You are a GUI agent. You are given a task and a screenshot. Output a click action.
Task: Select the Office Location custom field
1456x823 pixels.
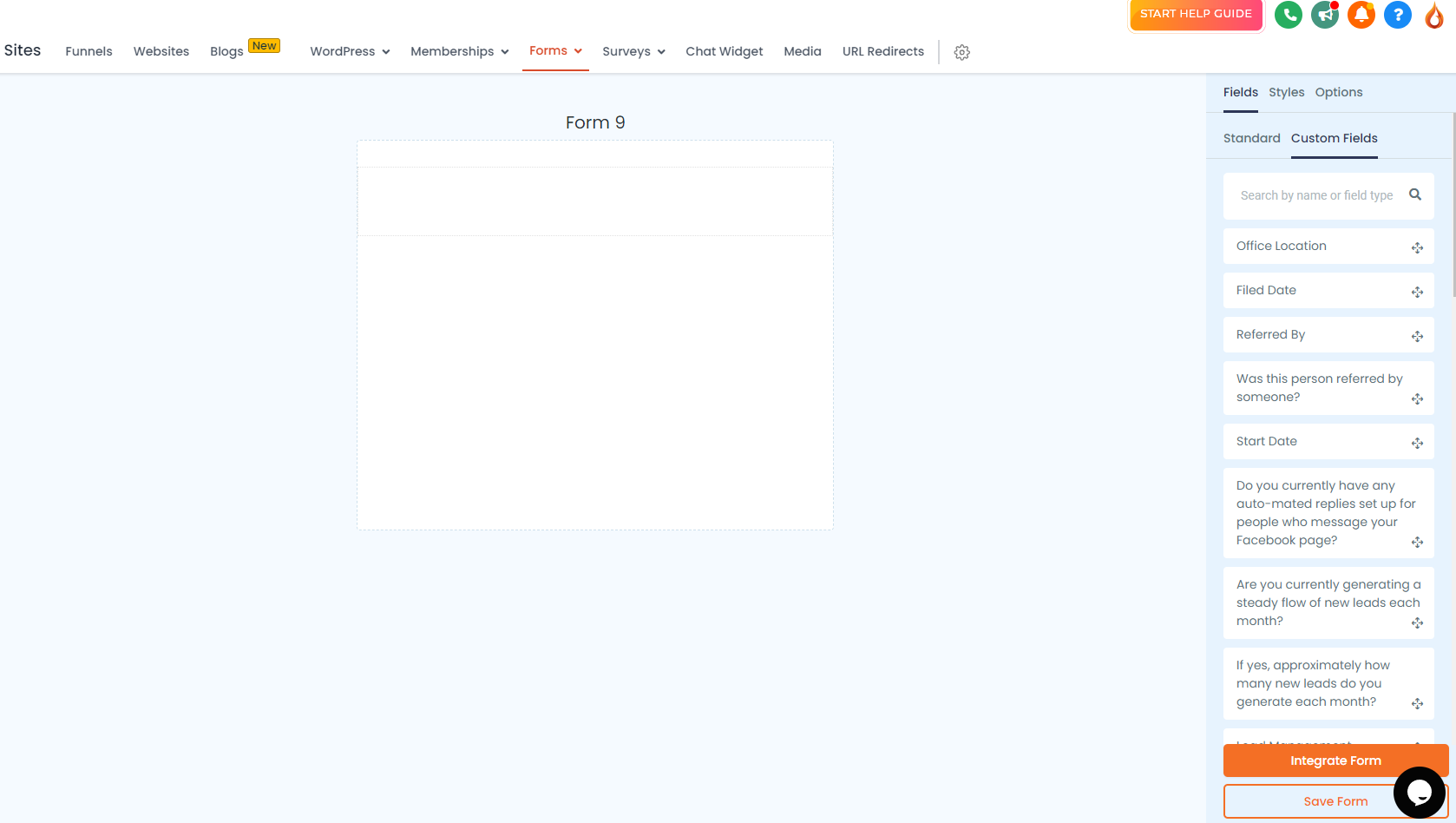[x=1328, y=246]
